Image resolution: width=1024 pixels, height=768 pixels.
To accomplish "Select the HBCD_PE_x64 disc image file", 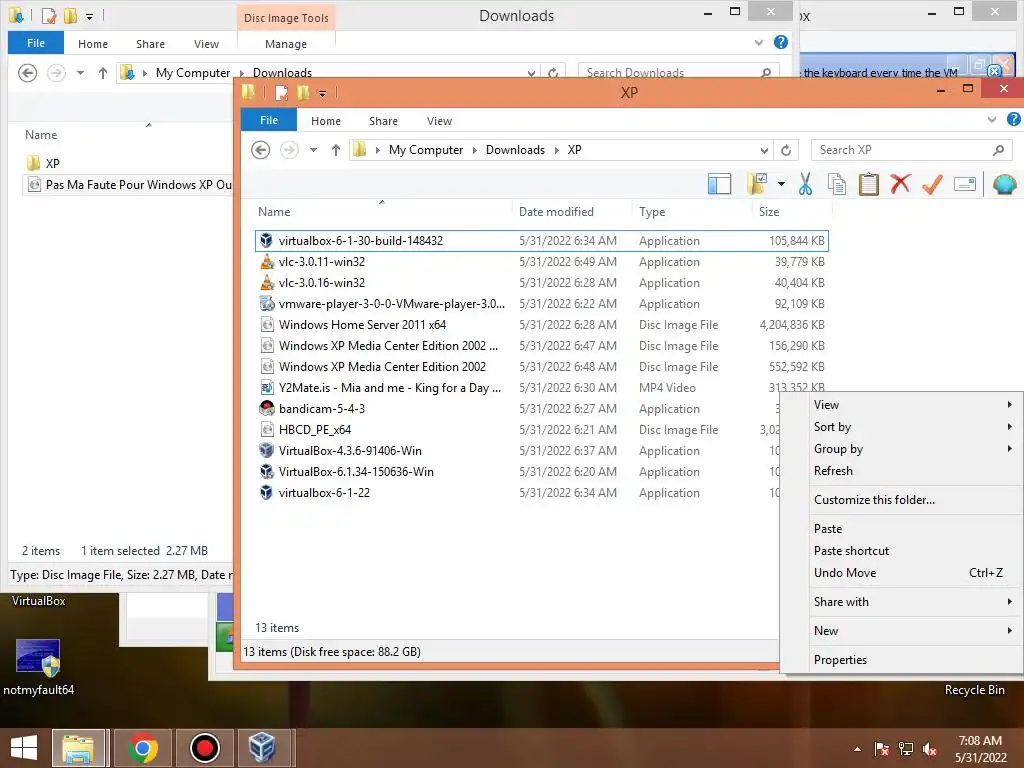I will (x=315, y=430).
